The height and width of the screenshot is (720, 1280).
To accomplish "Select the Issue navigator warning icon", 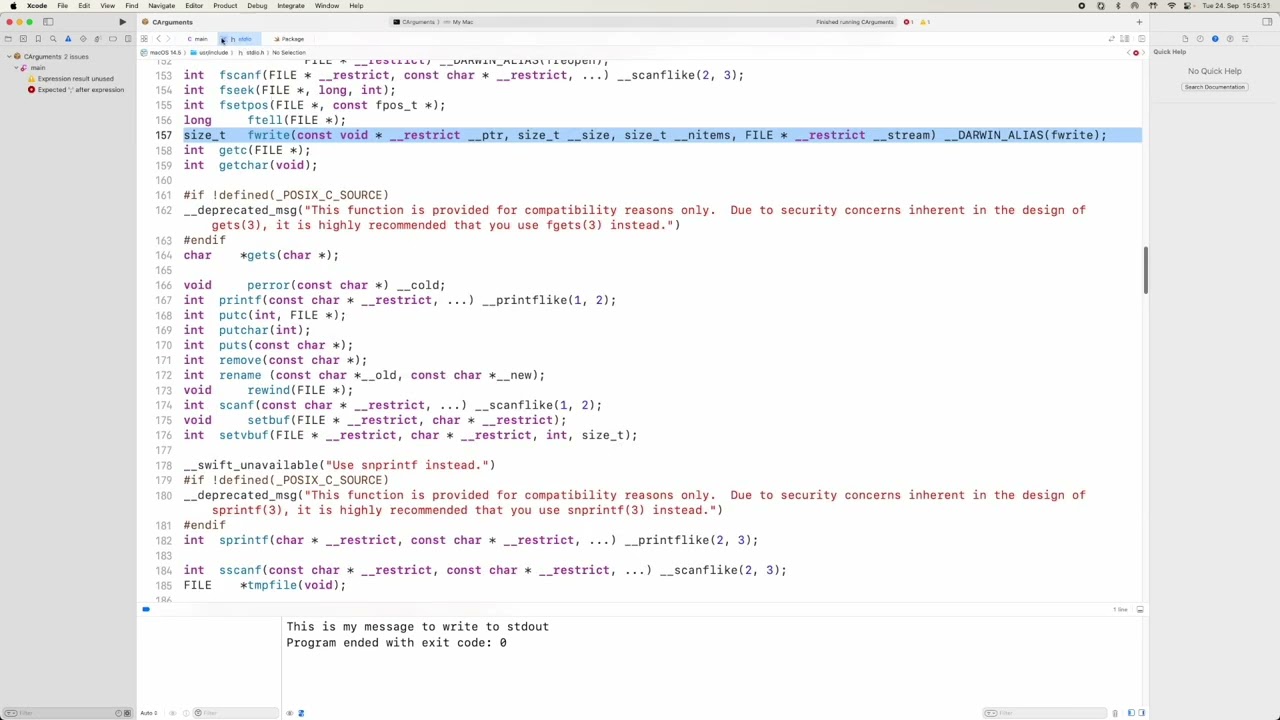I will pos(68,39).
